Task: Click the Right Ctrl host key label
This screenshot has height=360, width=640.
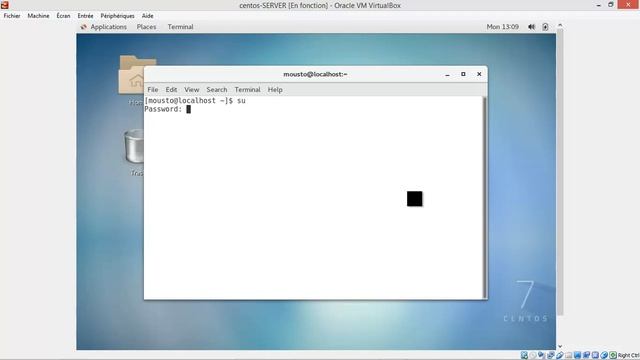Action: [629, 356]
